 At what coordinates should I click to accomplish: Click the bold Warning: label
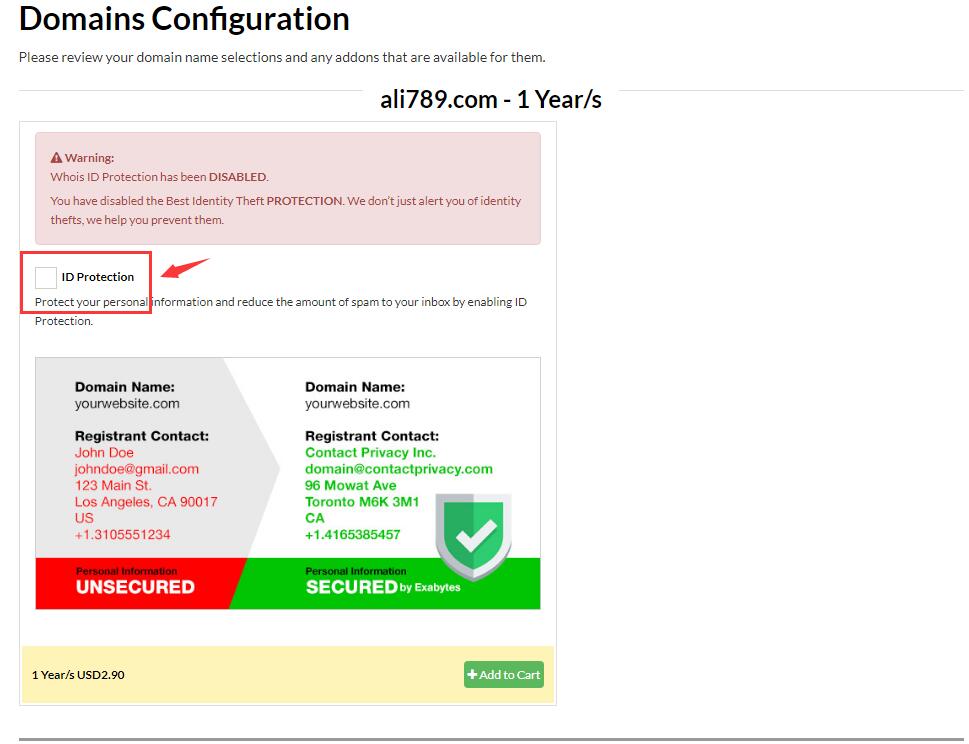pos(90,158)
